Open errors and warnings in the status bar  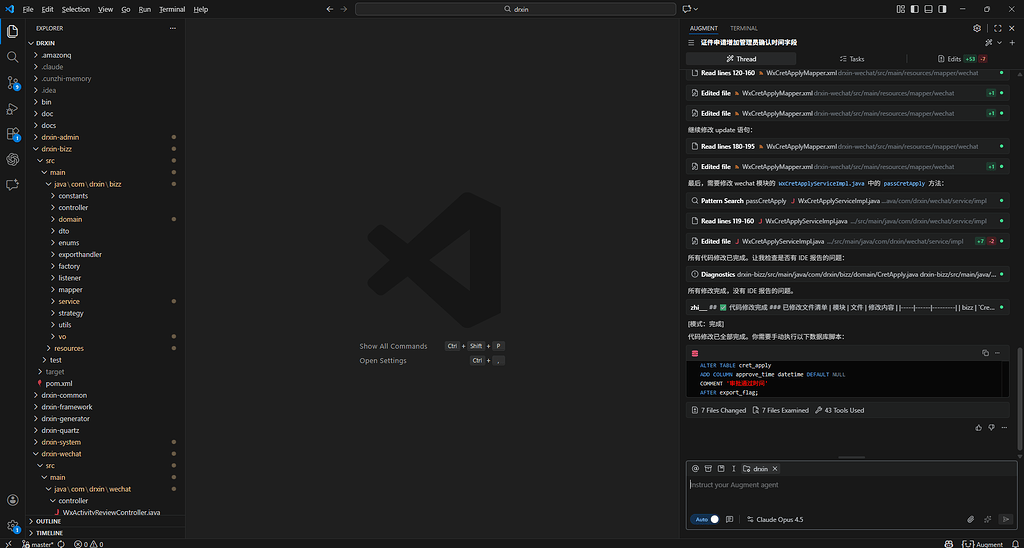point(88,543)
